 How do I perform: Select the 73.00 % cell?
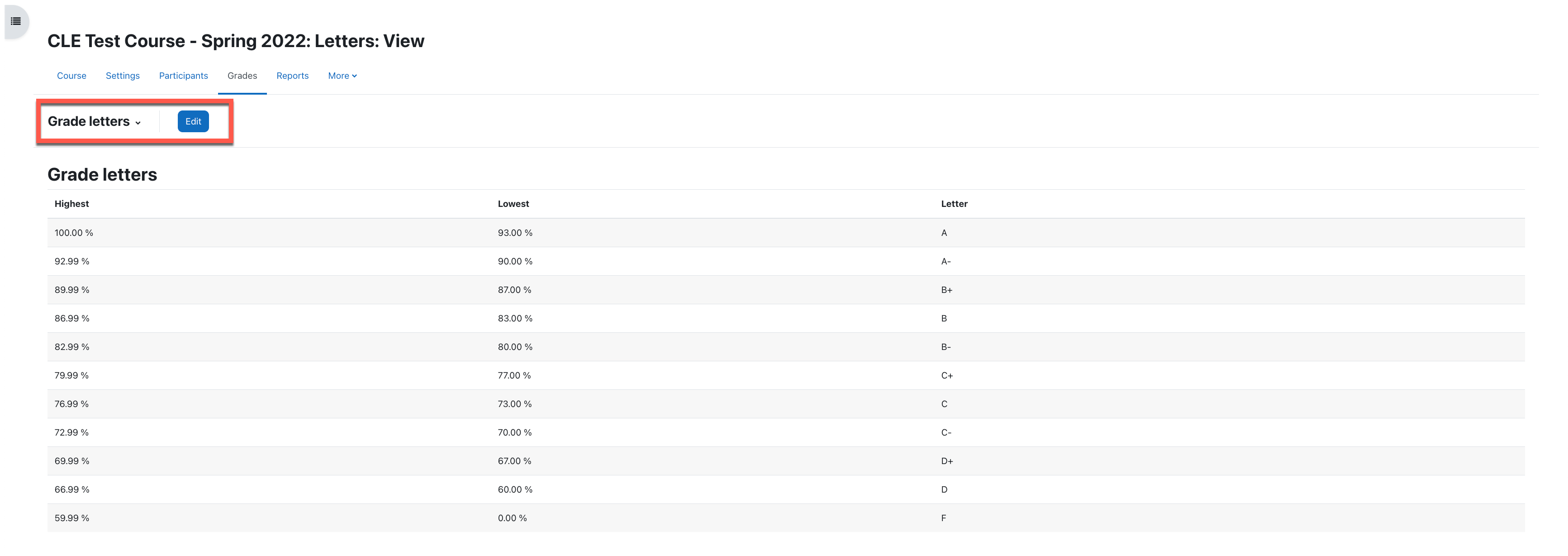[514, 404]
